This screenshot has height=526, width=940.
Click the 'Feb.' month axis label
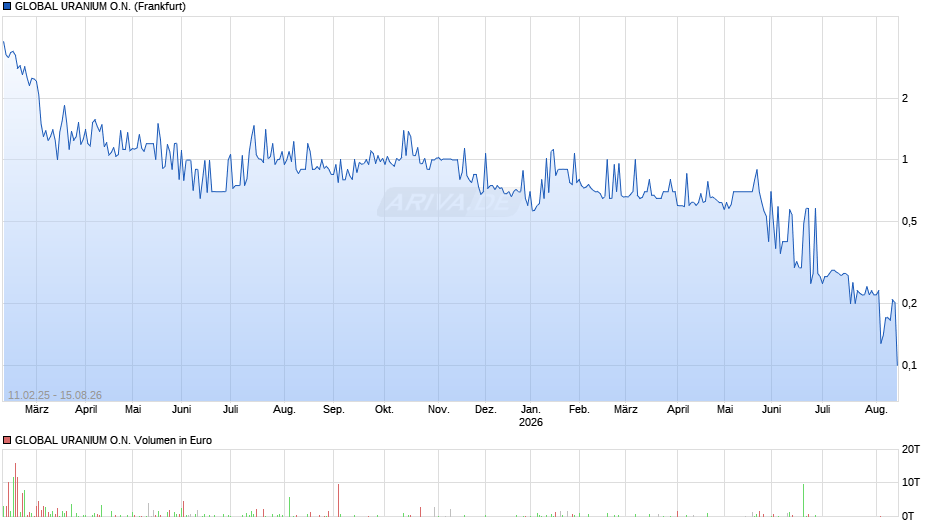tap(579, 410)
